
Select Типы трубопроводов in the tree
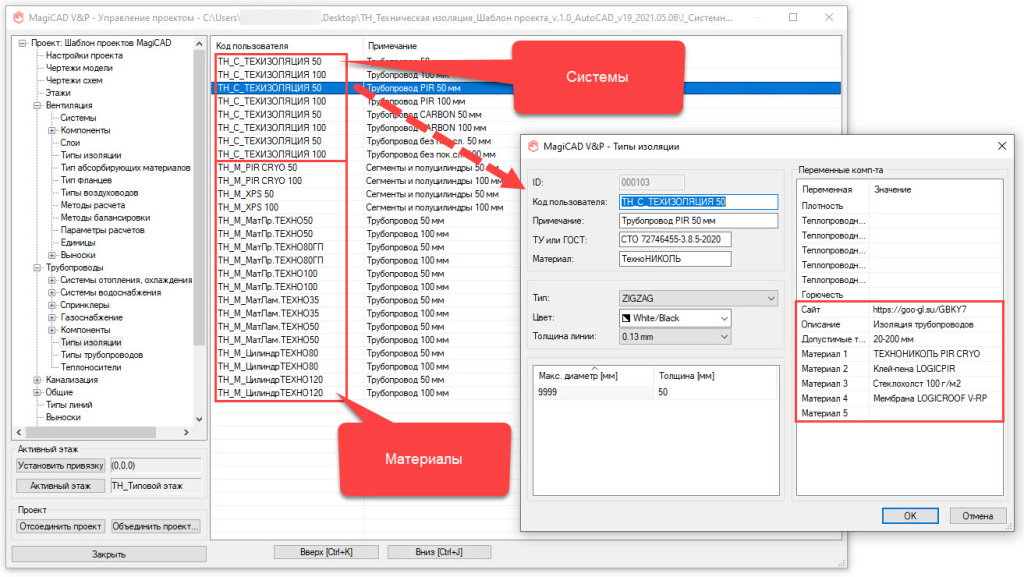[x=98, y=355]
